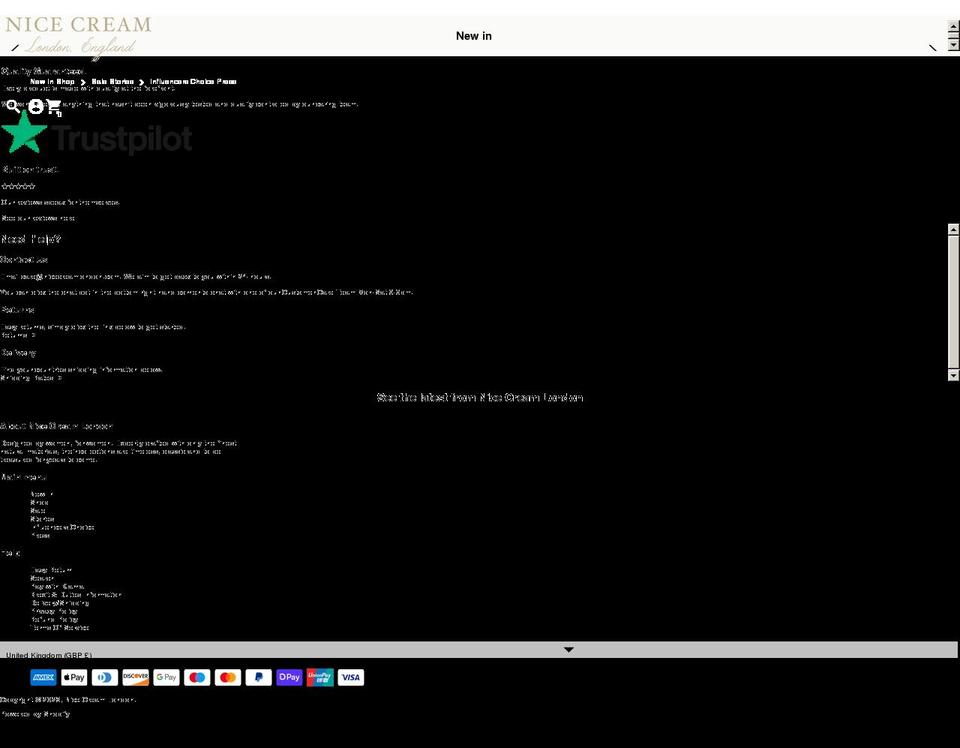Screen dimensions: 960x748
Task: Select the search magnifier icon
Action: pos(12,107)
